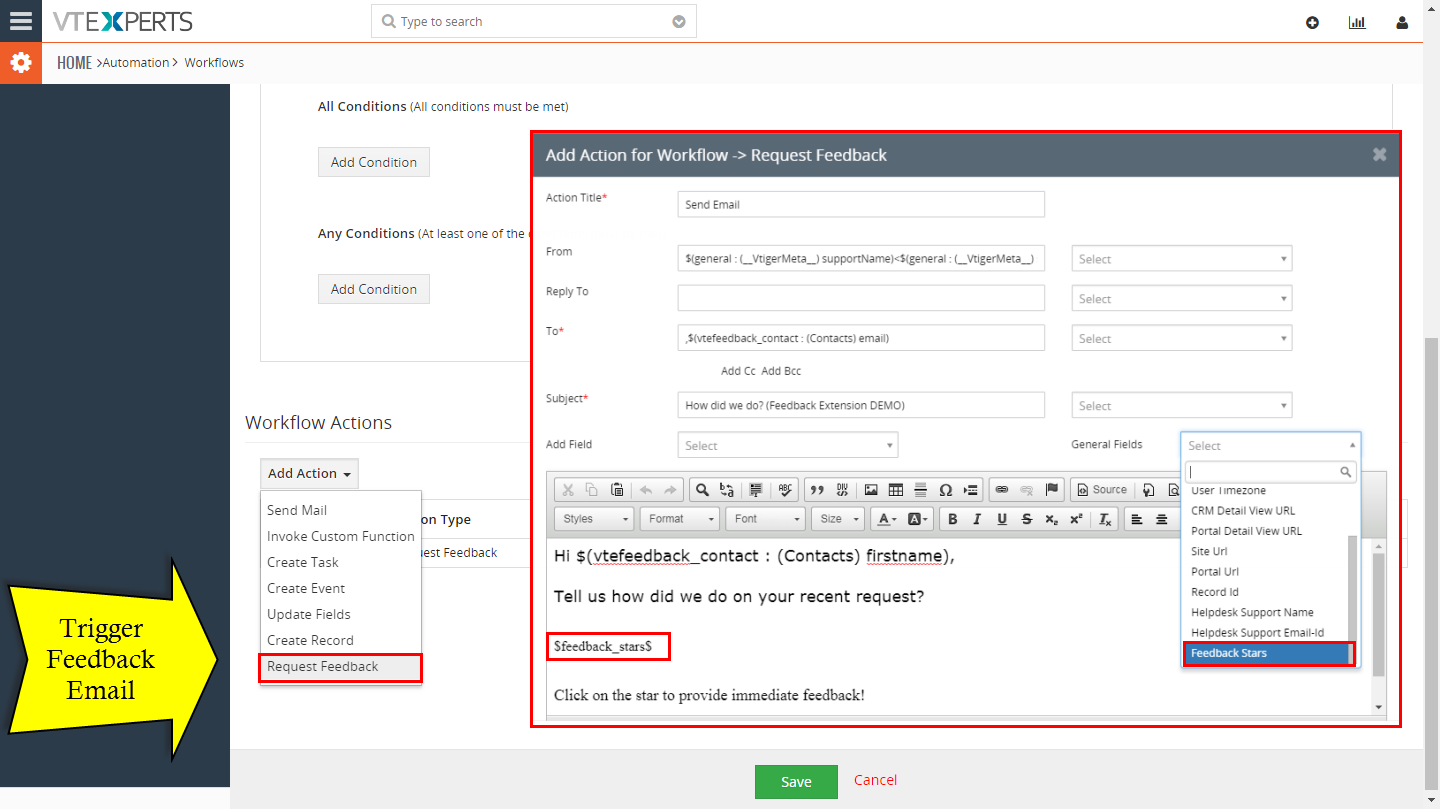Click the Action Title input field
Screen dimensions: 1440x809
[x=861, y=204]
